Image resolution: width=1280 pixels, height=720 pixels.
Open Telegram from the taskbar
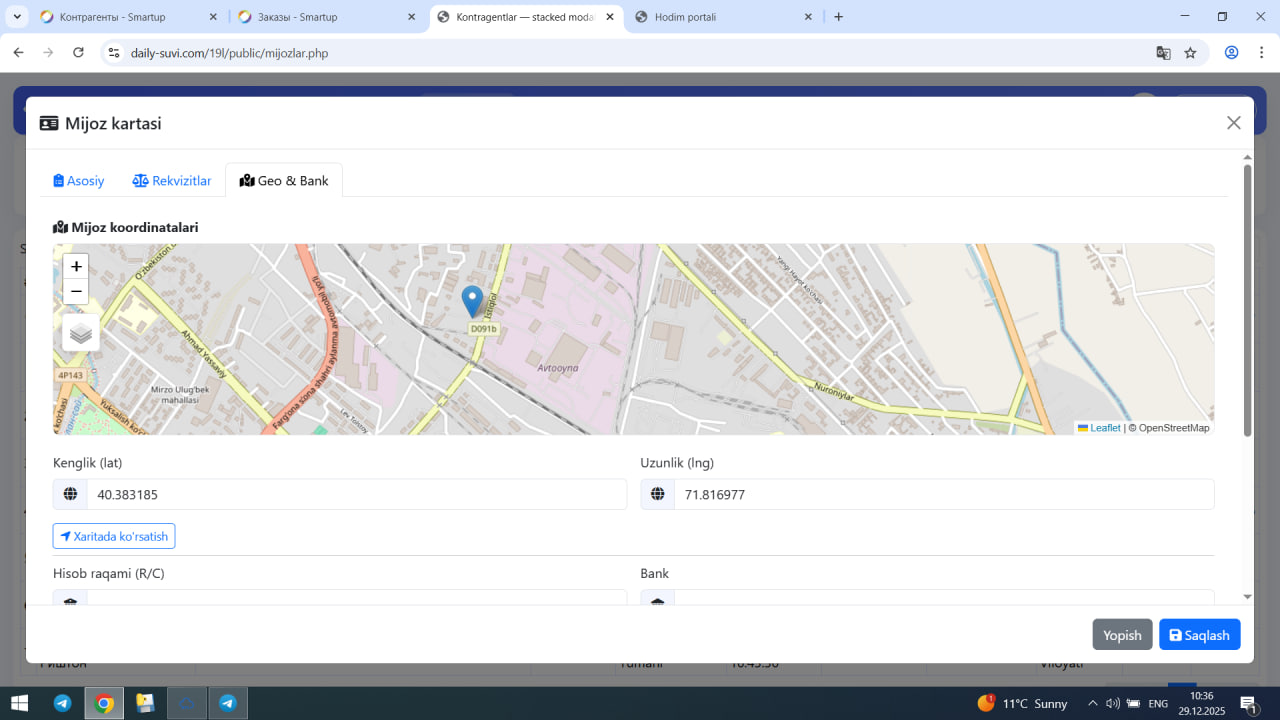pyautogui.click(x=62, y=703)
